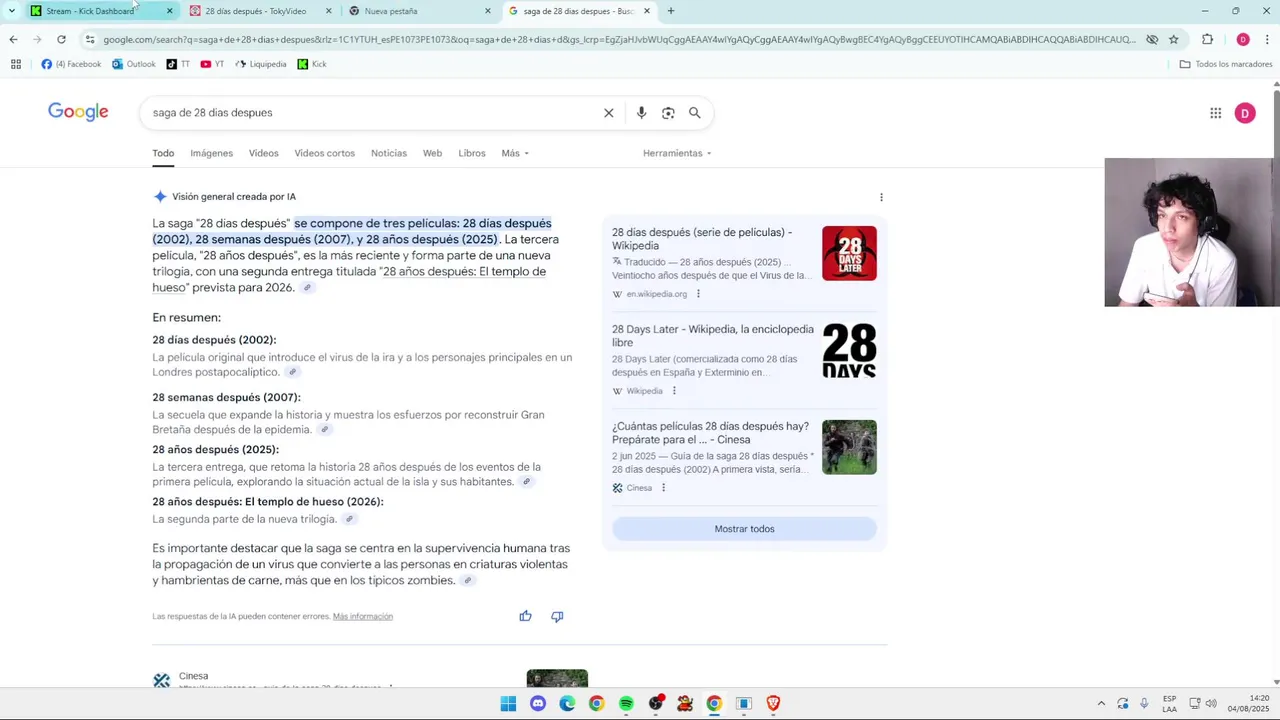Select the Web search tab

pos(432,153)
